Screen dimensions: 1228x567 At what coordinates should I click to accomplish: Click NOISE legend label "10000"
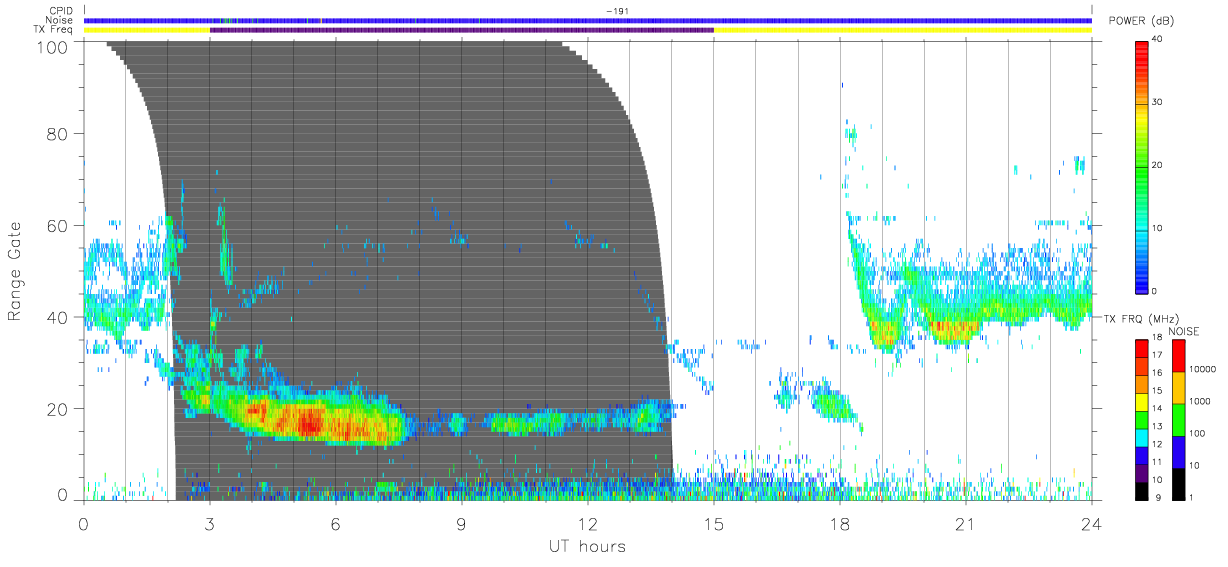pyautogui.click(x=1202, y=369)
